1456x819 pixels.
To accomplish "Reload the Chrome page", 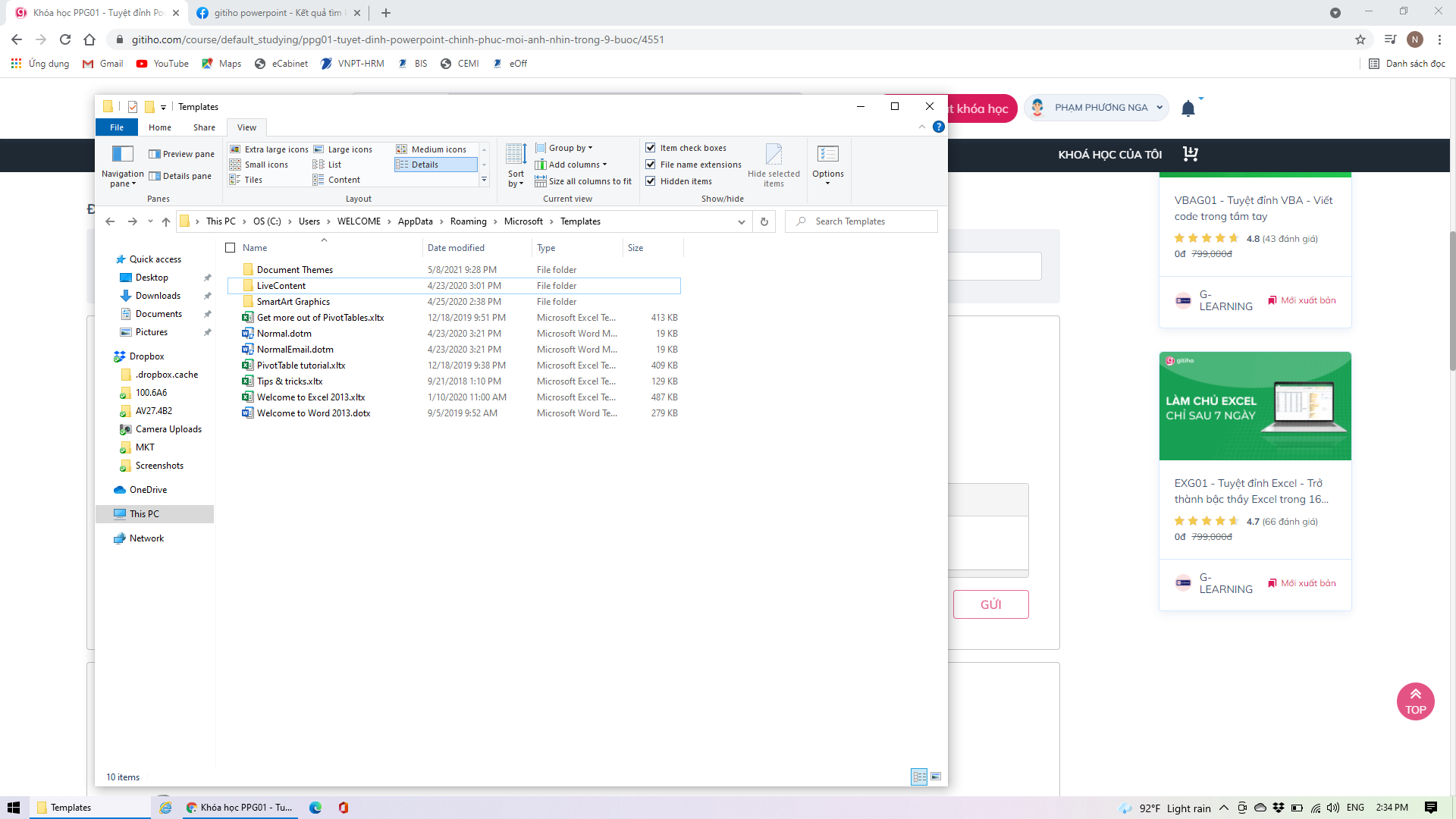I will click(65, 39).
